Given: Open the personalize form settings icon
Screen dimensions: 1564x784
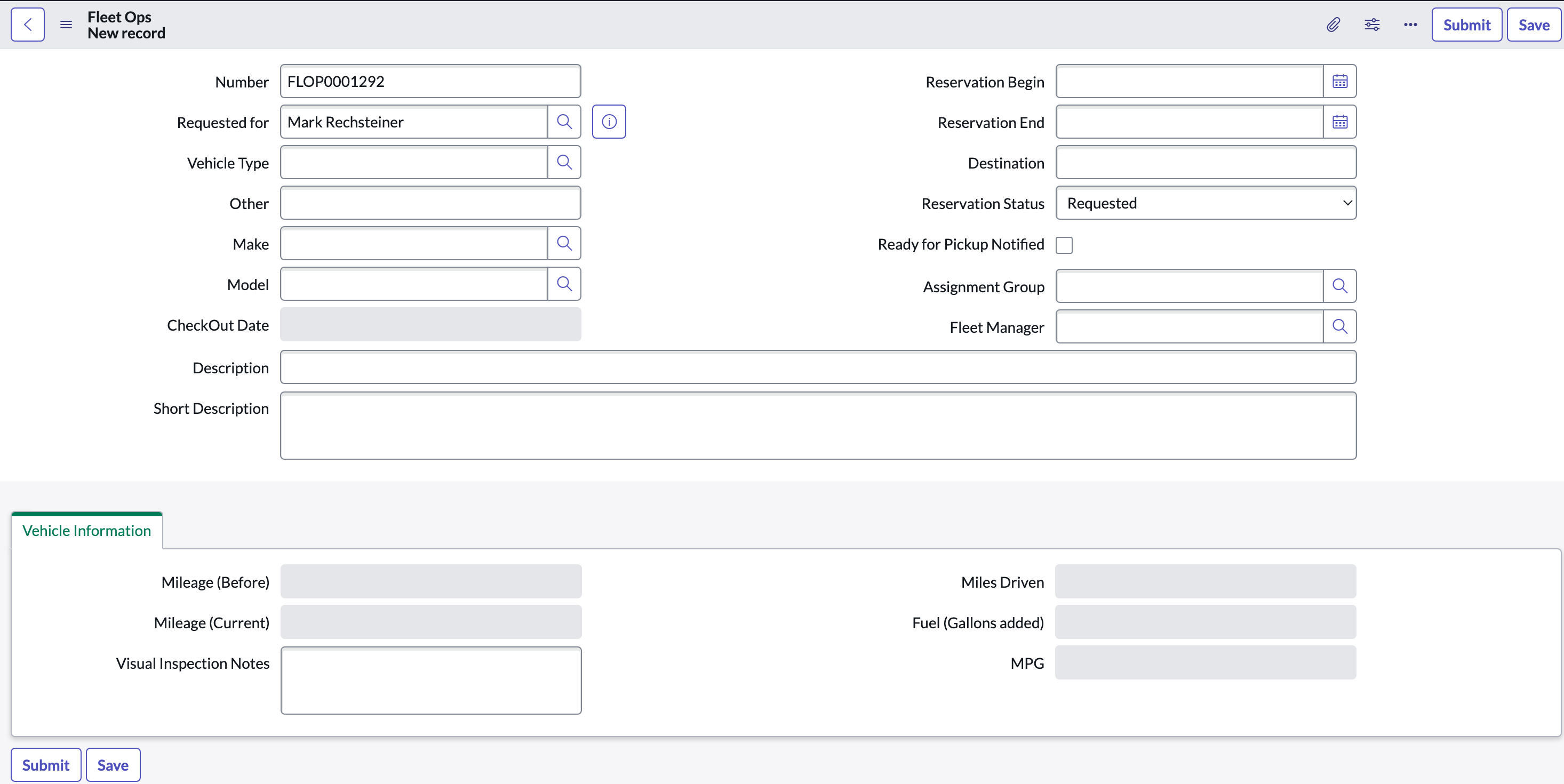Looking at the screenshot, I should (1371, 25).
